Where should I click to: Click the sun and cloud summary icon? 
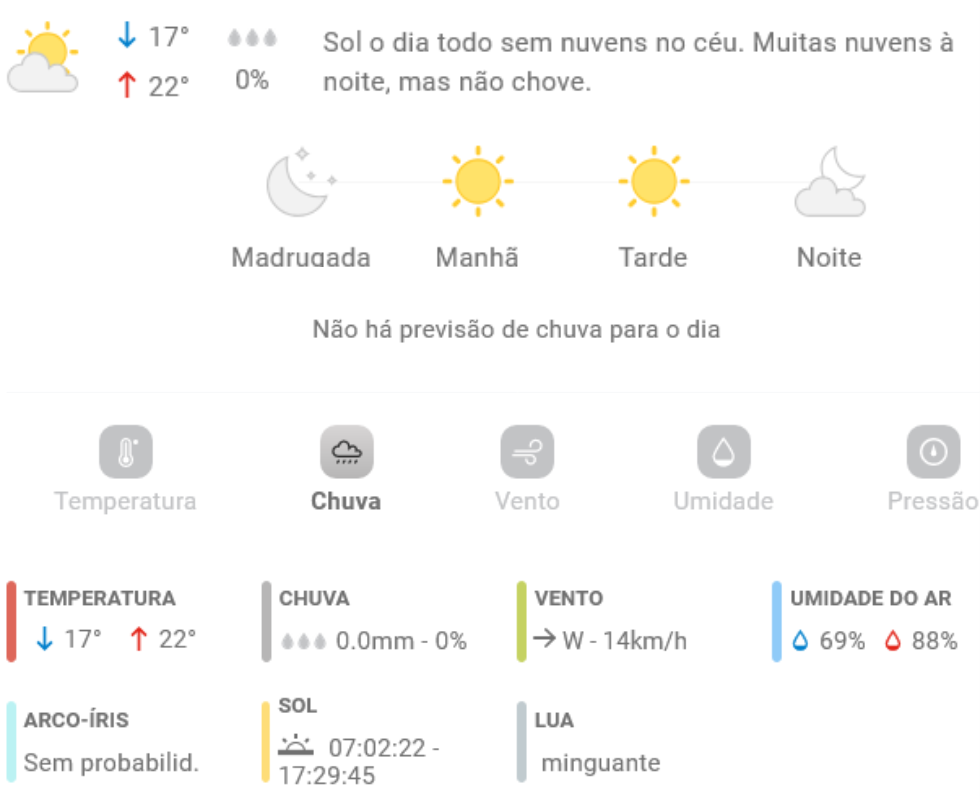43,60
